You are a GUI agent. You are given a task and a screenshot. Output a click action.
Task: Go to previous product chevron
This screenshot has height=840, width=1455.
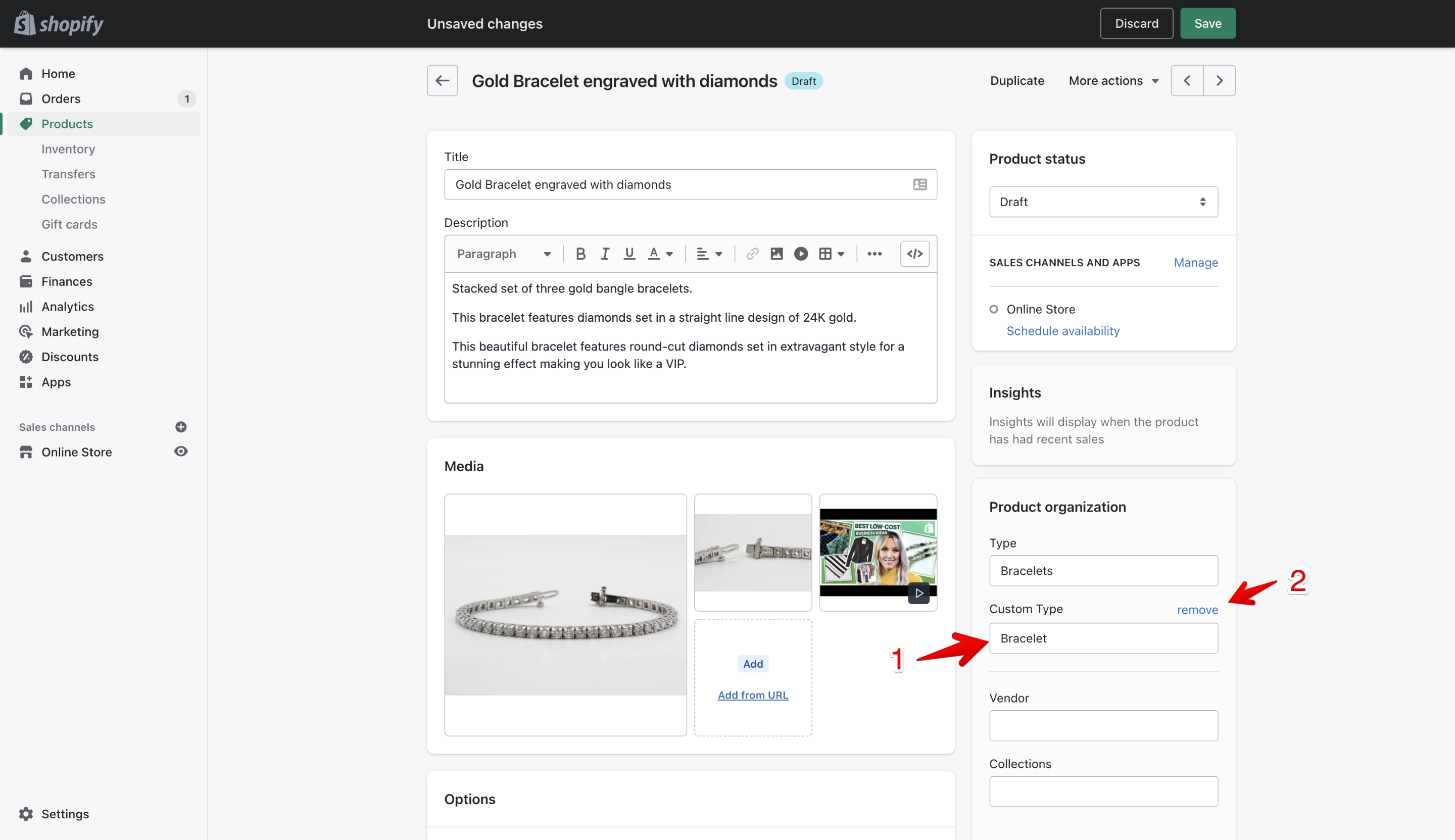pos(1187,80)
